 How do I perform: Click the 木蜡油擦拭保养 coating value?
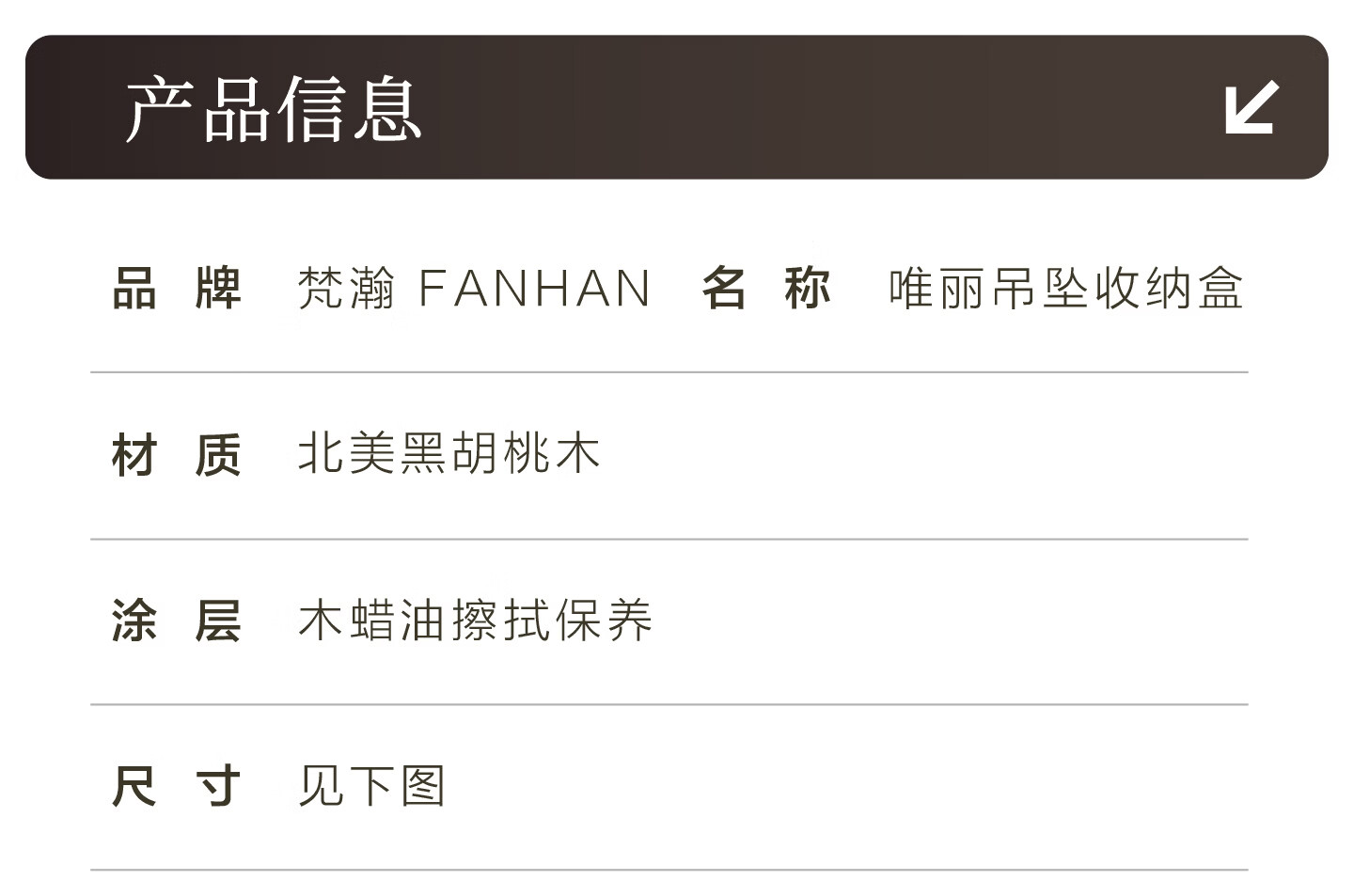pos(475,621)
